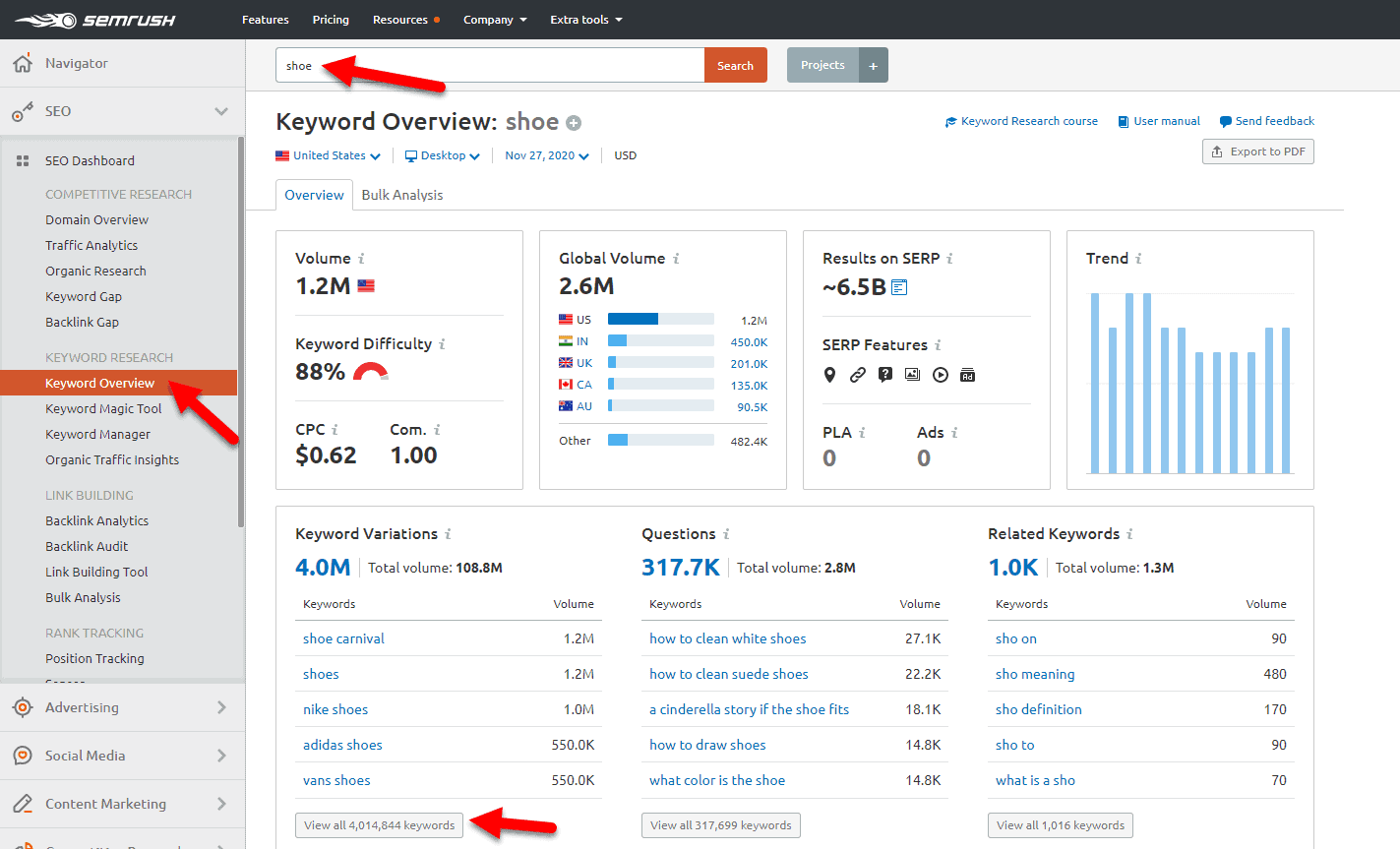This screenshot has width=1400, height=849.
Task: Open Pricing in the top menu
Action: pyautogui.click(x=331, y=20)
